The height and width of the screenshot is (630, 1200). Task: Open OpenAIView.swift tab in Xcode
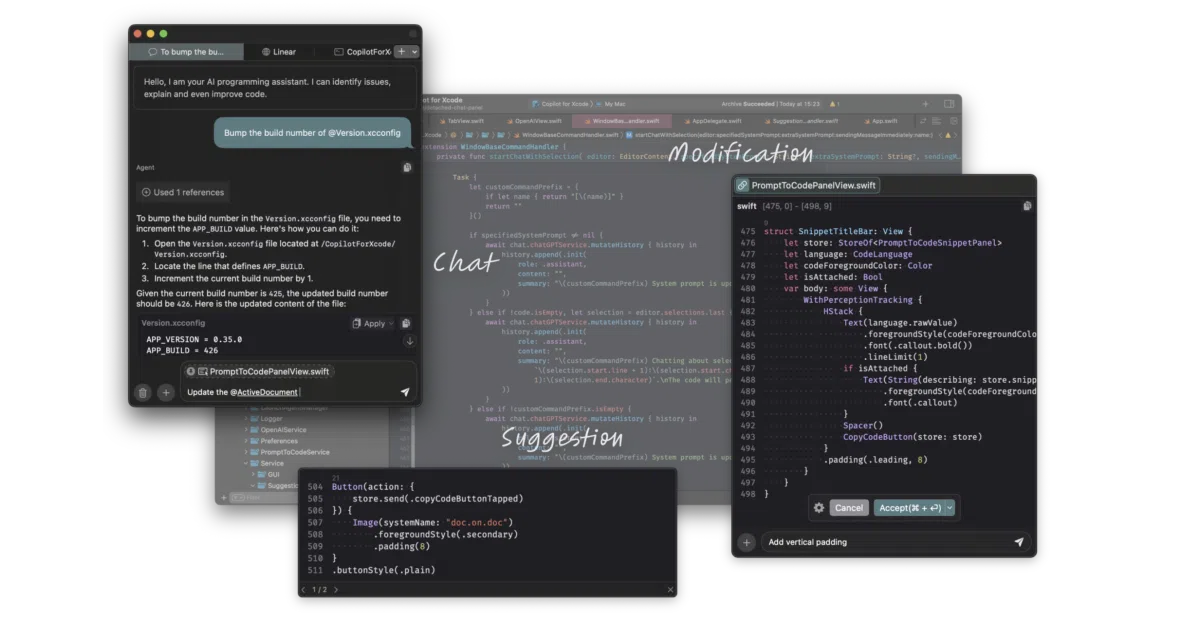pos(534,120)
